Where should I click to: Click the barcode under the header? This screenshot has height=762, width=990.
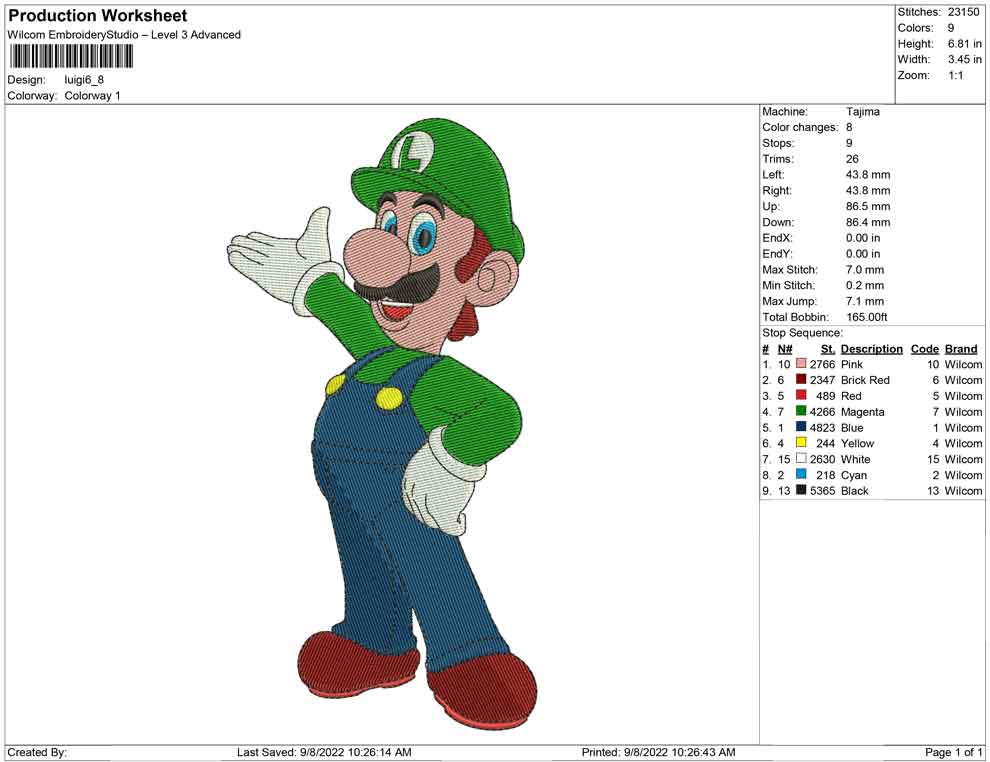[x=71, y=57]
